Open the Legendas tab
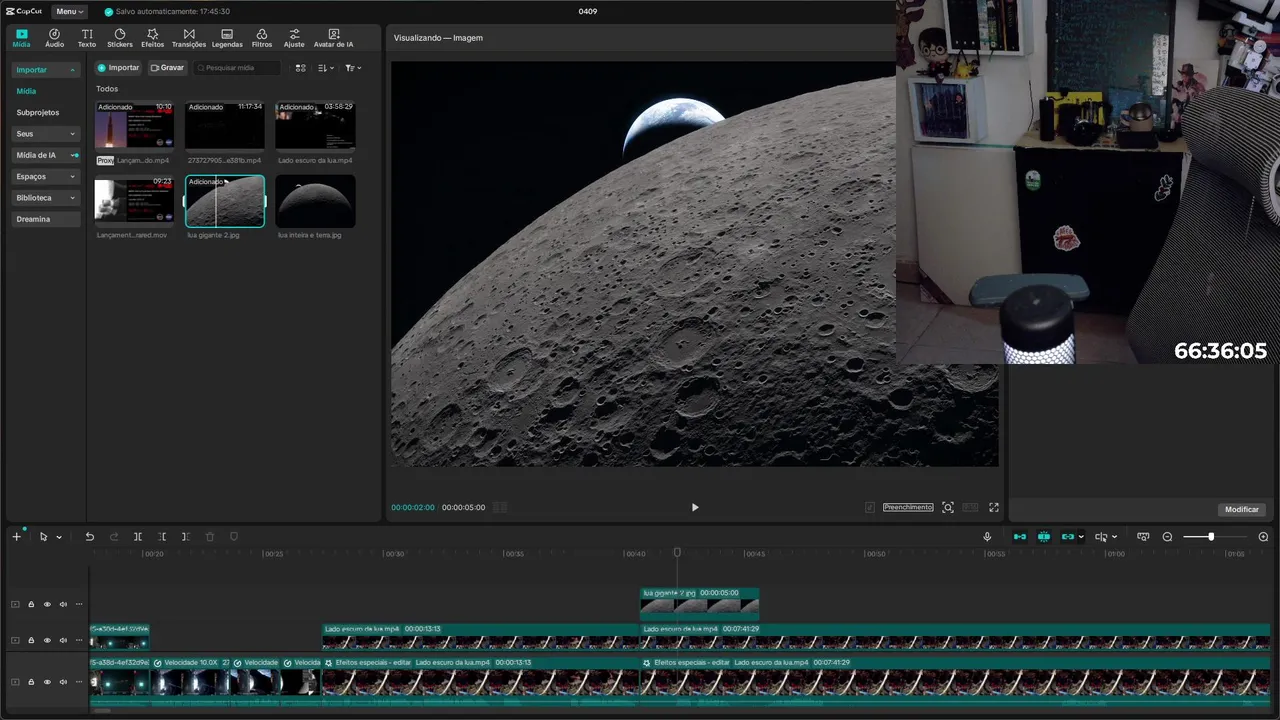This screenshot has width=1280, height=720. coord(227,38)
